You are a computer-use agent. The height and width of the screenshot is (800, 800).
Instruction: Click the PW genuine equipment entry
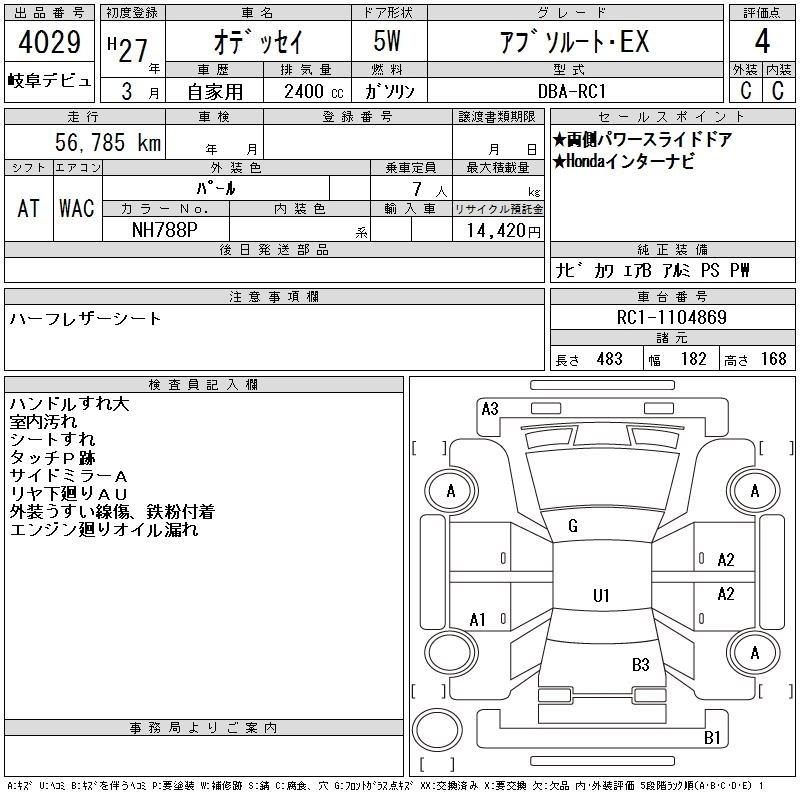coord(739,270)
